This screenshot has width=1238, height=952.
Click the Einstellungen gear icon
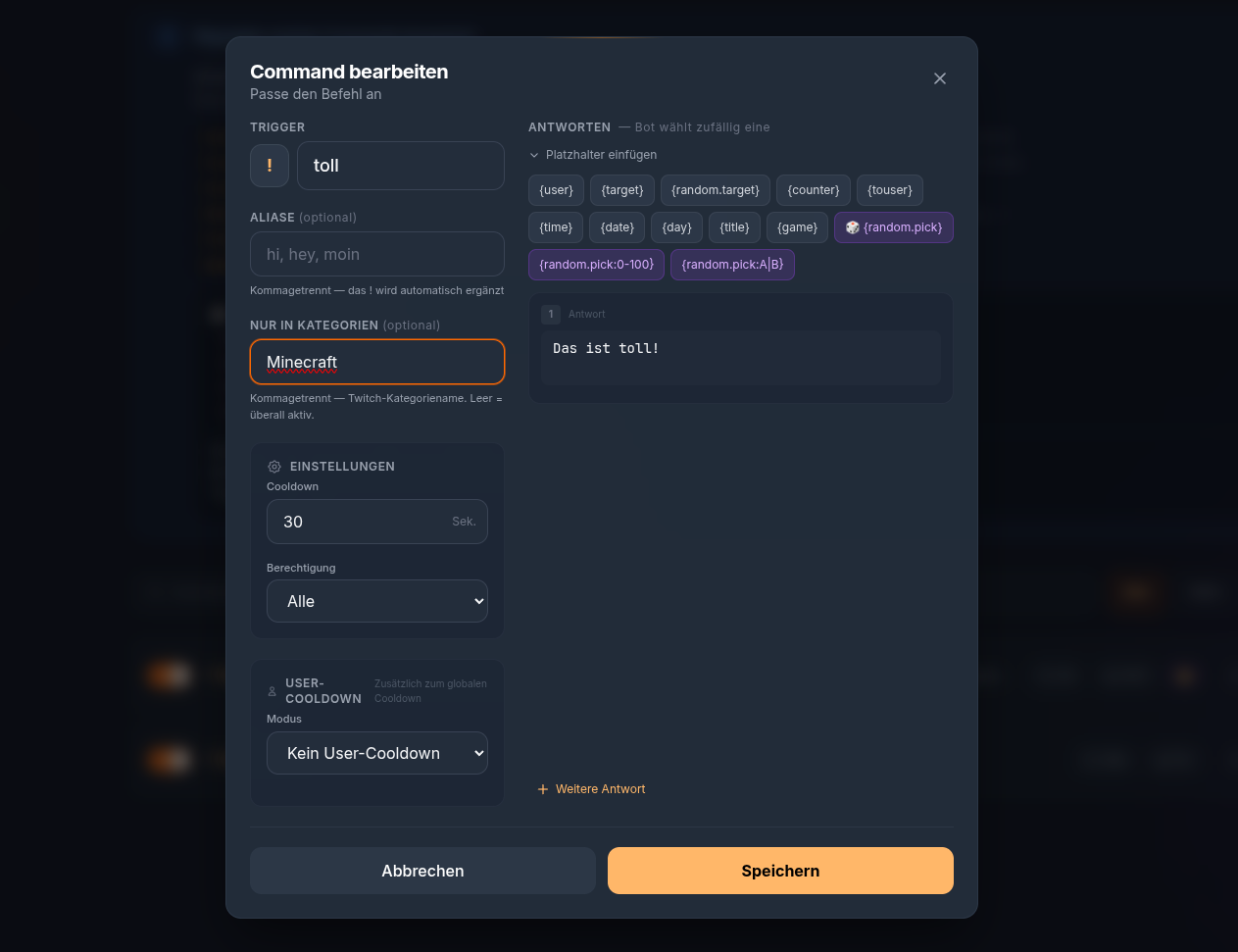[x=274, y=467]
